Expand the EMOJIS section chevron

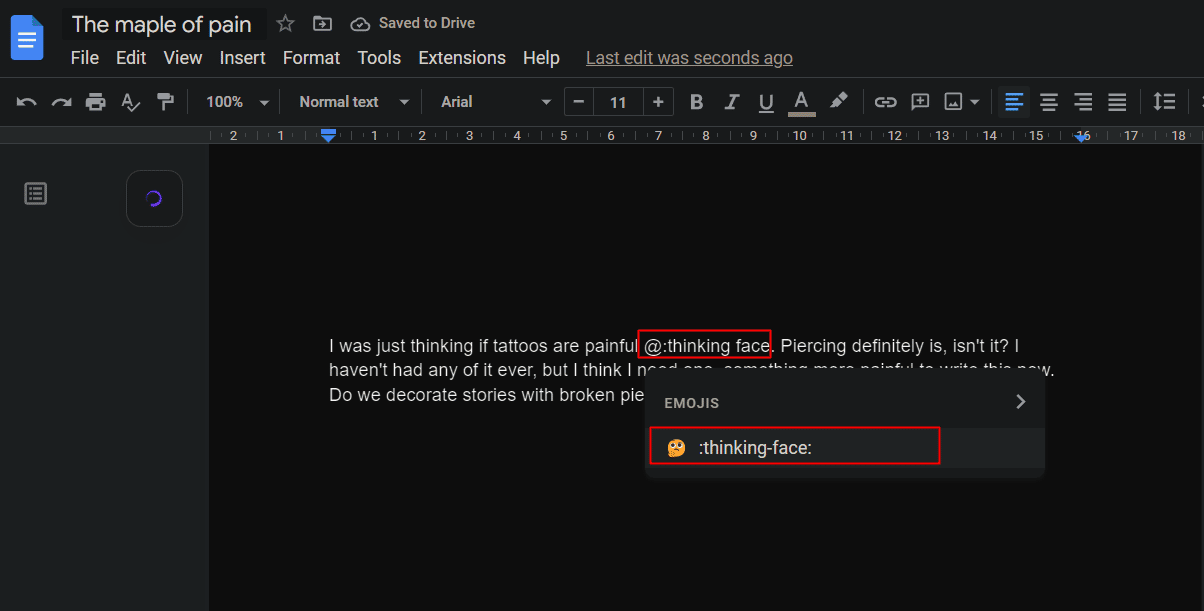[1020, 402]
